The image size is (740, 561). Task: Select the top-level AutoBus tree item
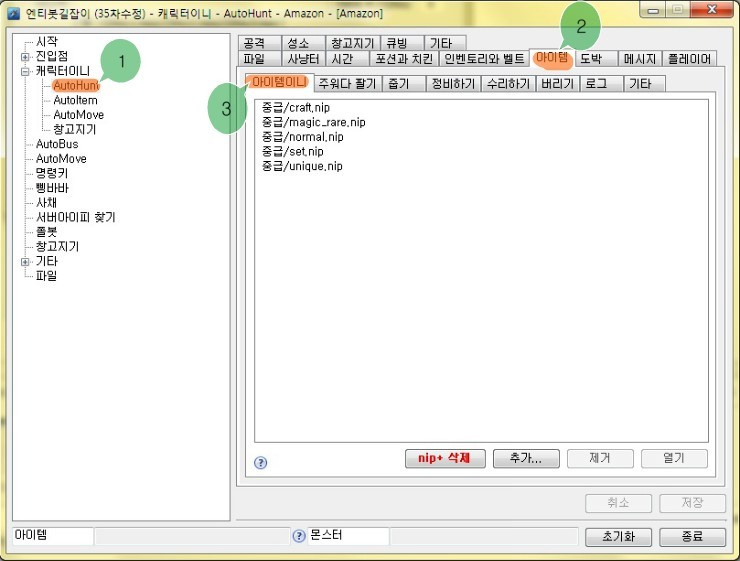coord(57,144)
